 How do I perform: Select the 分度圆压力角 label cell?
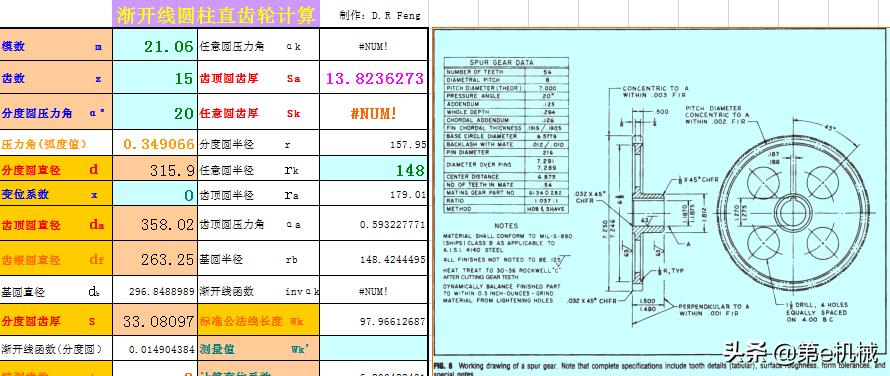tap(56, 112)
